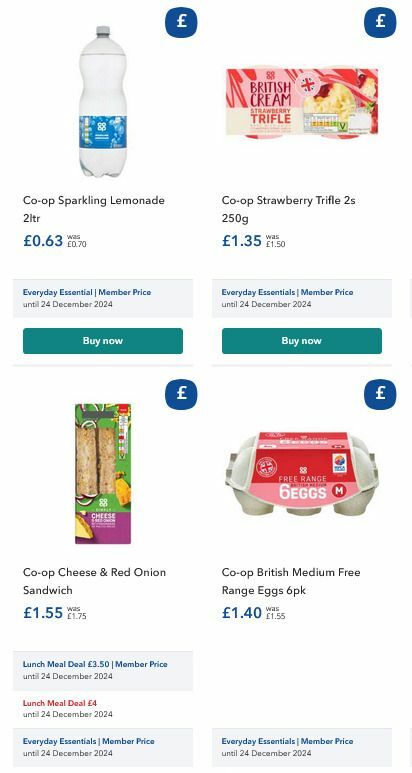
Task: Click Everyday Essentials offer under the sandwich
Action: coord(103,747)
